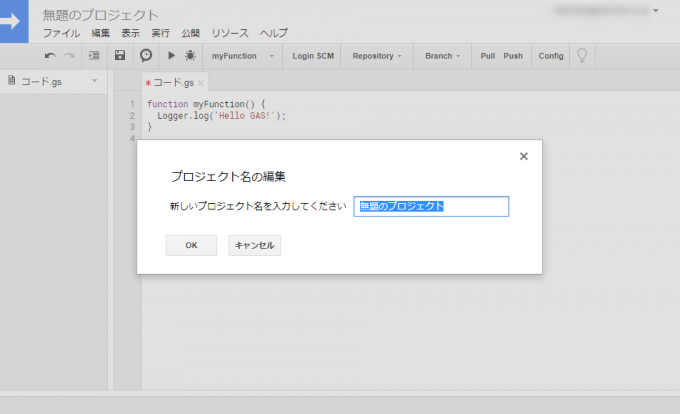Open the account dropdown arrow at top right

[656, 10]
